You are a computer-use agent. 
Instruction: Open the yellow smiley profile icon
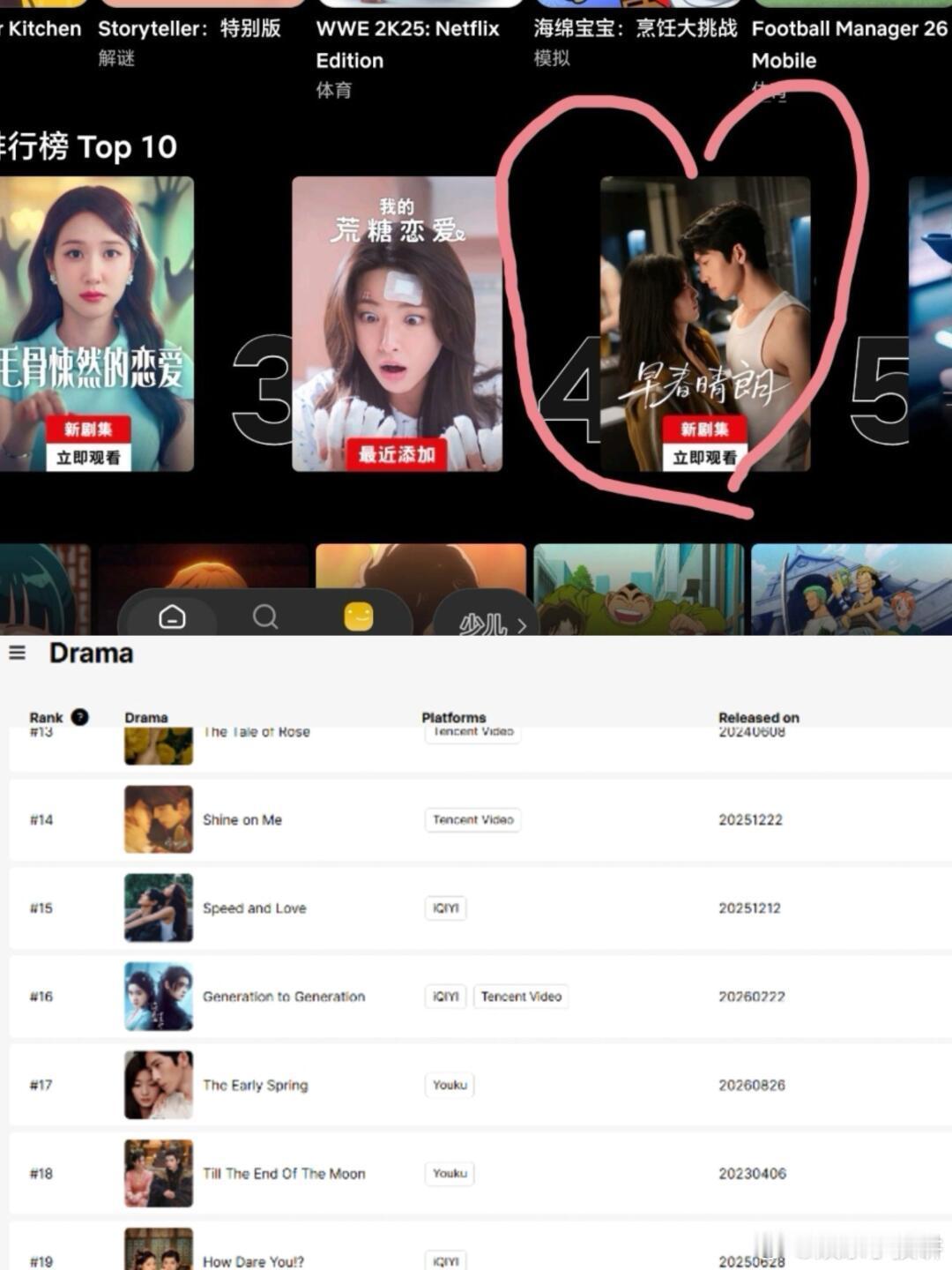click(359, 616)
